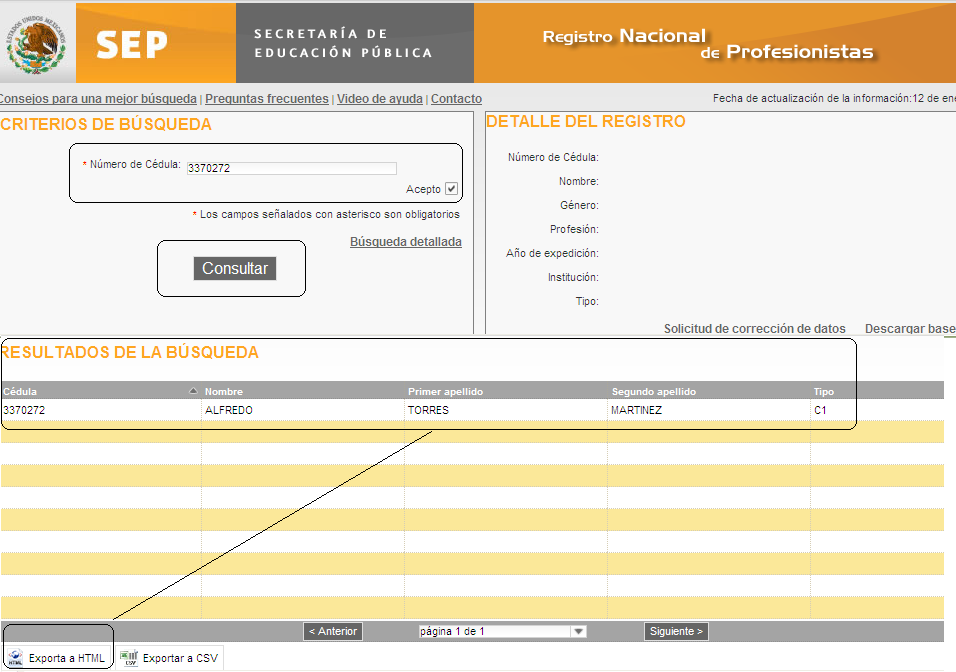This screenshot has width=956, height=672.
Task: Select the C1 type cell
Action: [x=820, y=410]
